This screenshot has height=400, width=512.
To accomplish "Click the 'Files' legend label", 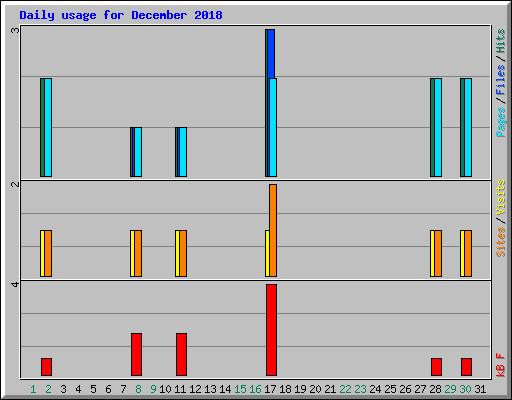I will tap(500, 80).
